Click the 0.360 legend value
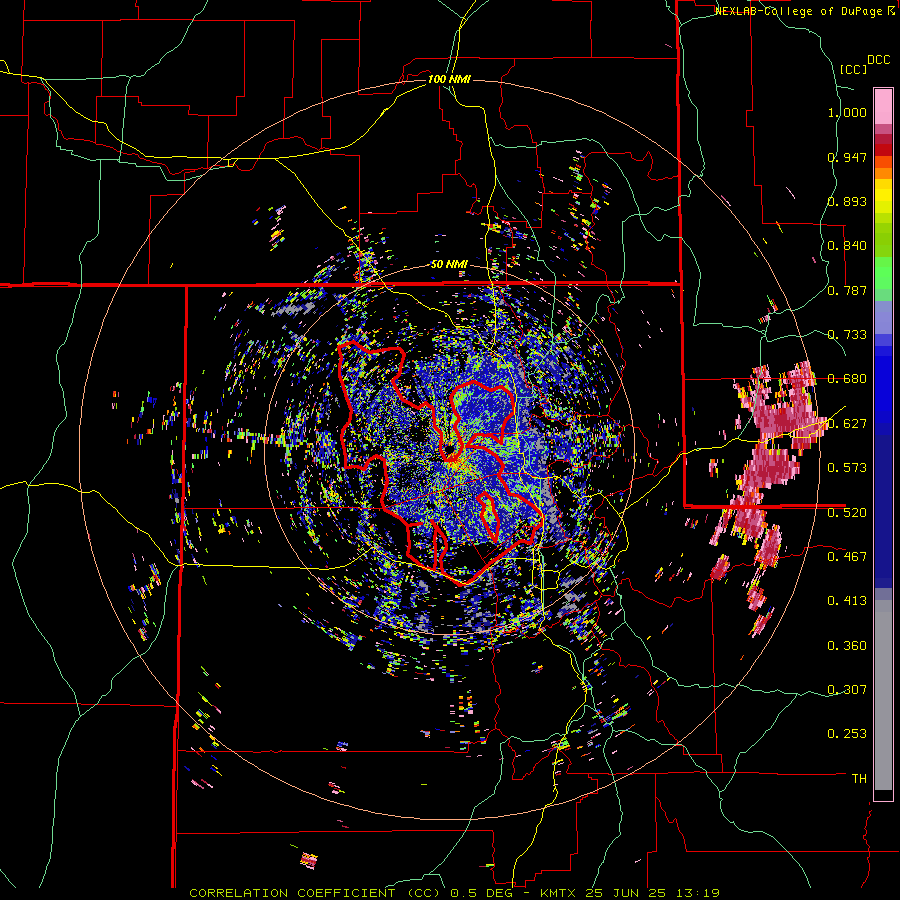 pos(847,646)
